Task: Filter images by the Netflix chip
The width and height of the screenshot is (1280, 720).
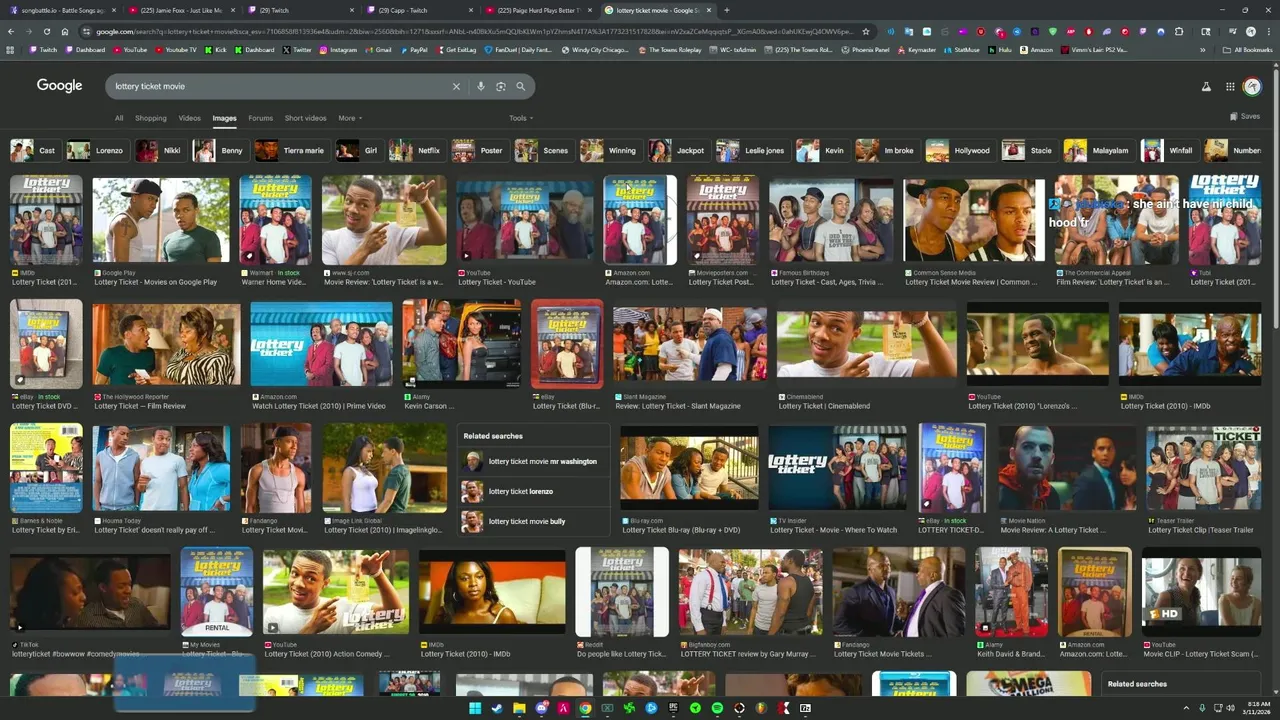Action: [x=415, y=150]
